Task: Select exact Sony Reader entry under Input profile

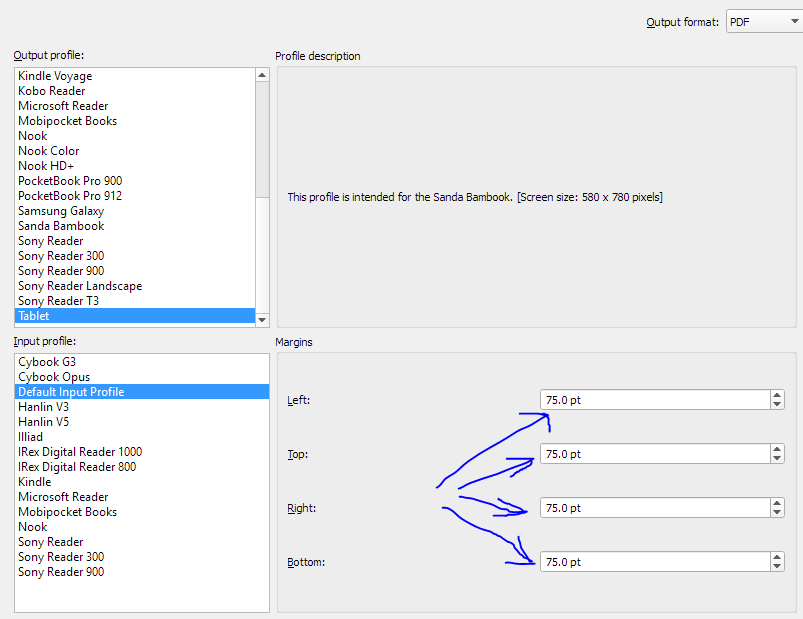Action: click(142, 542)
